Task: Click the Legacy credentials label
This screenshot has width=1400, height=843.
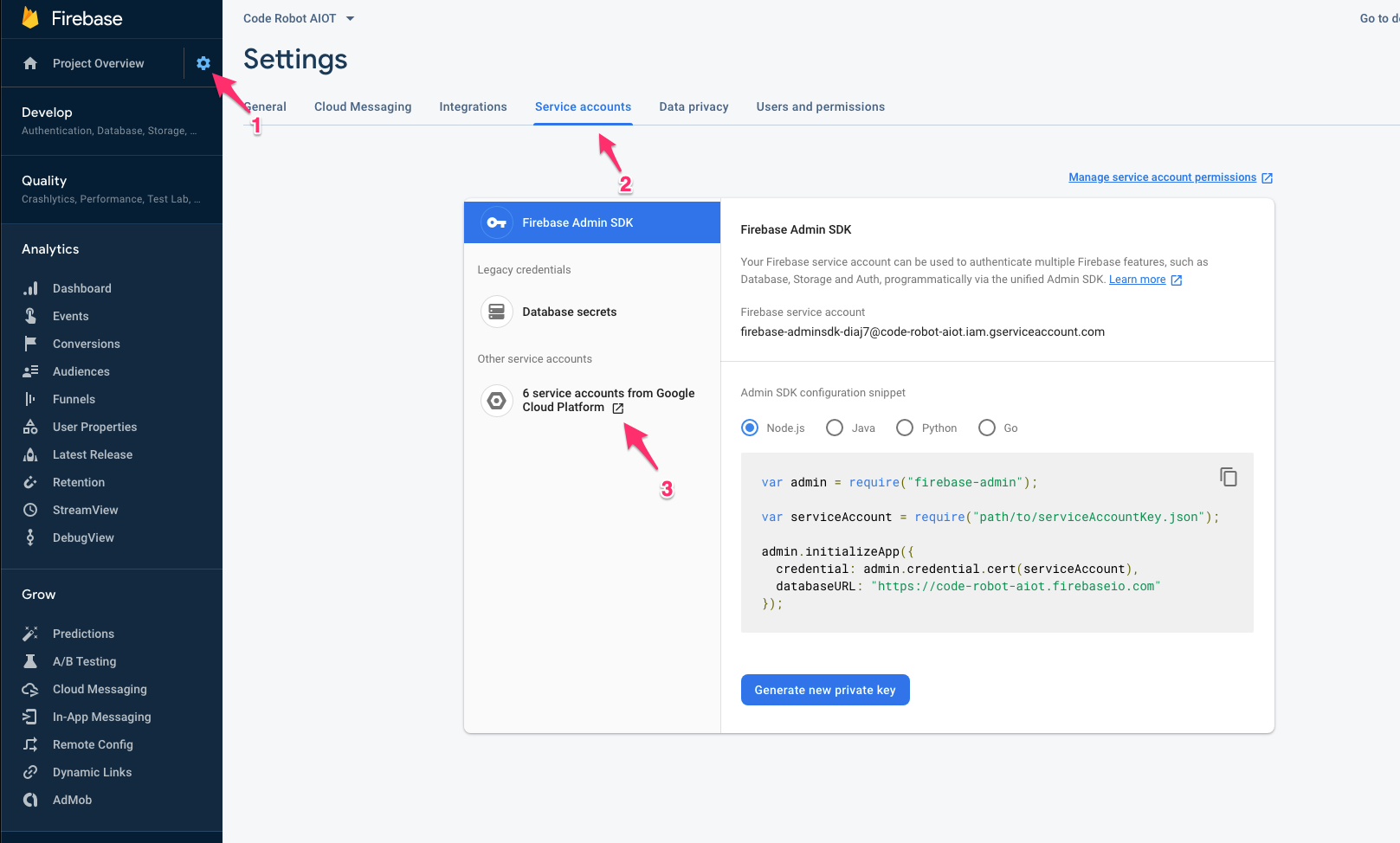Action: click(x=524, y=270)
